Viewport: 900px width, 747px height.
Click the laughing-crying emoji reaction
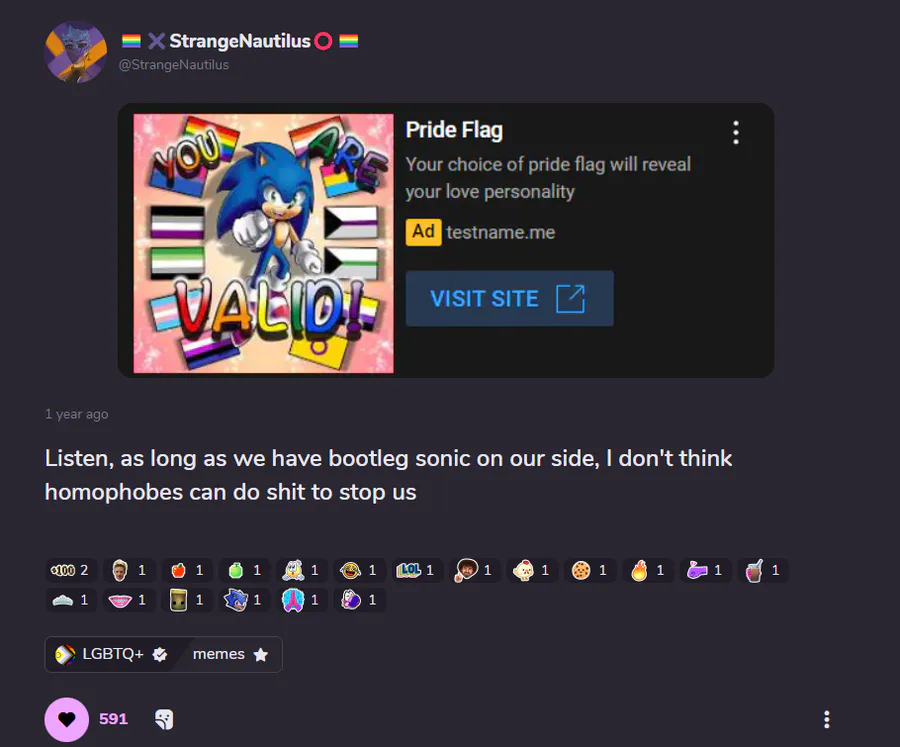pyautogui.click(x=359, y=570)
